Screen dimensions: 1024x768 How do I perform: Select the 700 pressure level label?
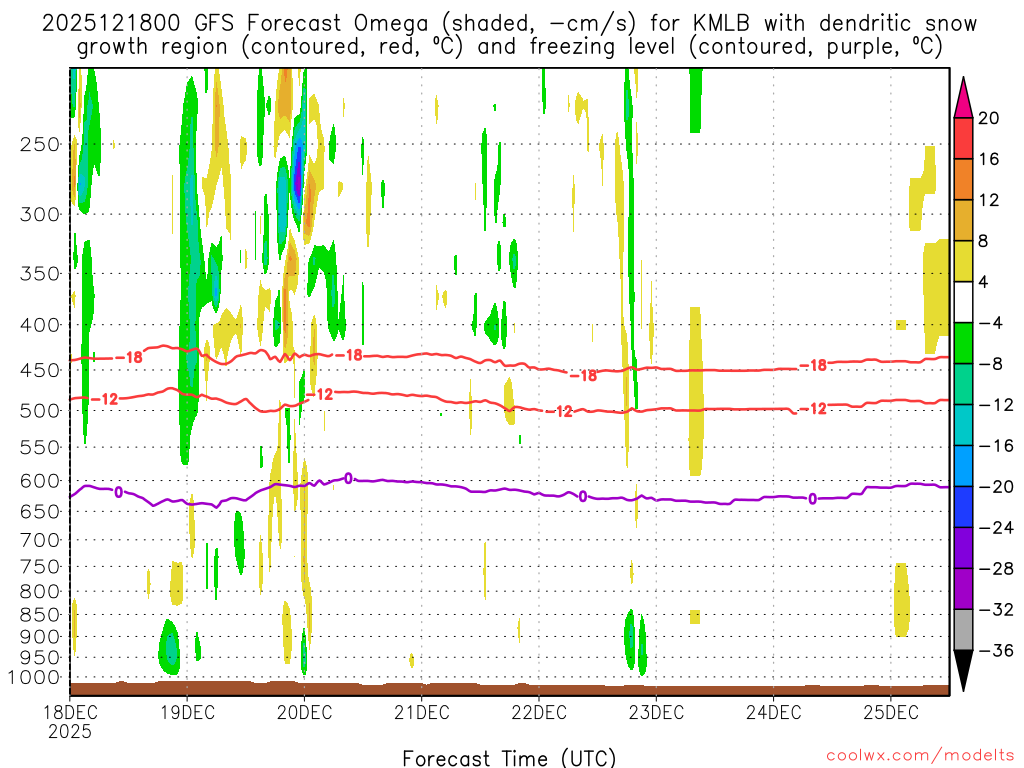click(40, 540)
